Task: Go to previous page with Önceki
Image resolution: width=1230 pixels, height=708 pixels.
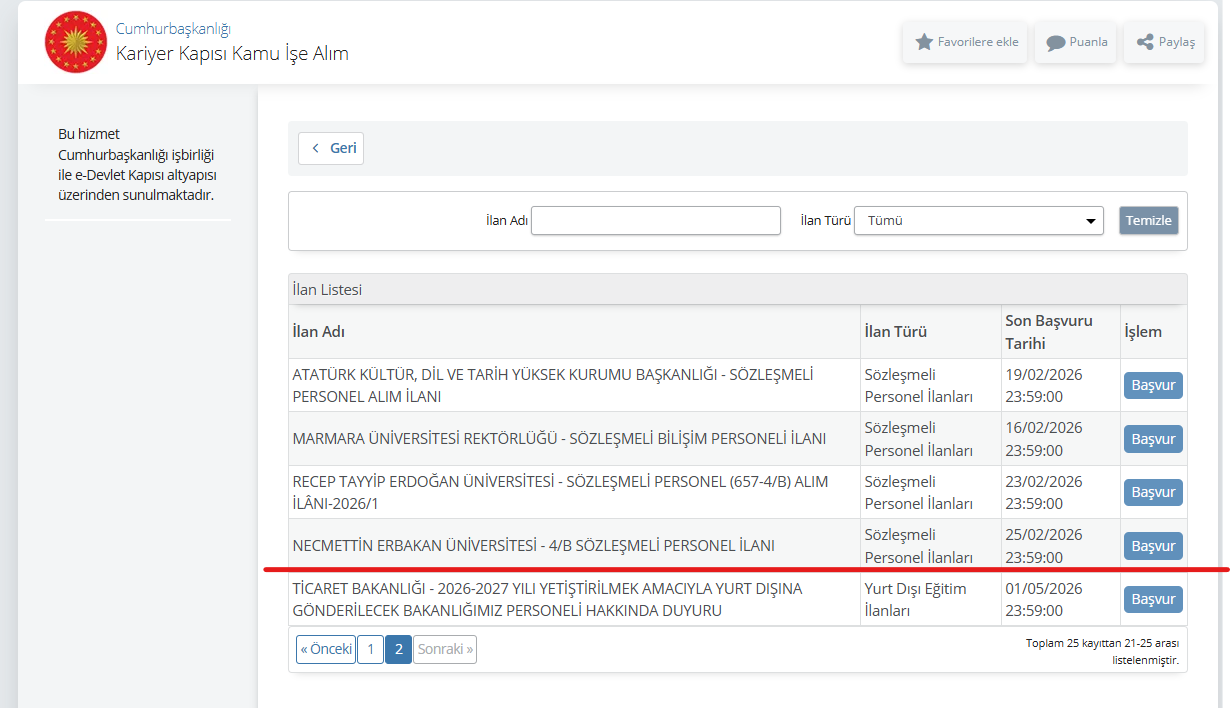Action: [326, 649]
